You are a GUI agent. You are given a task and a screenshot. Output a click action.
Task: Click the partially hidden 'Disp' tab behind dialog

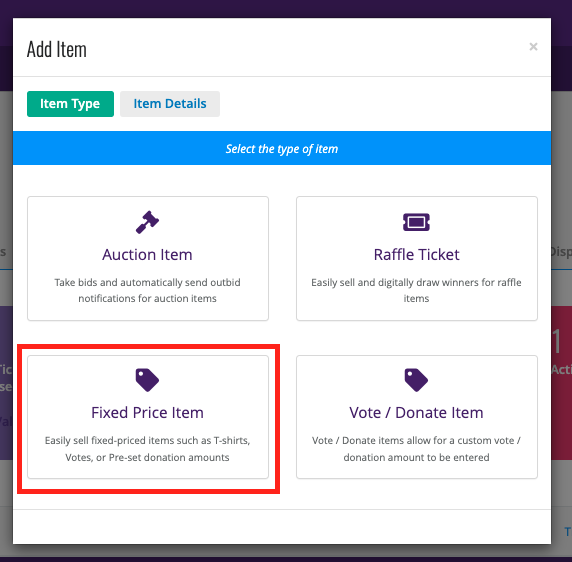[561, 252]
